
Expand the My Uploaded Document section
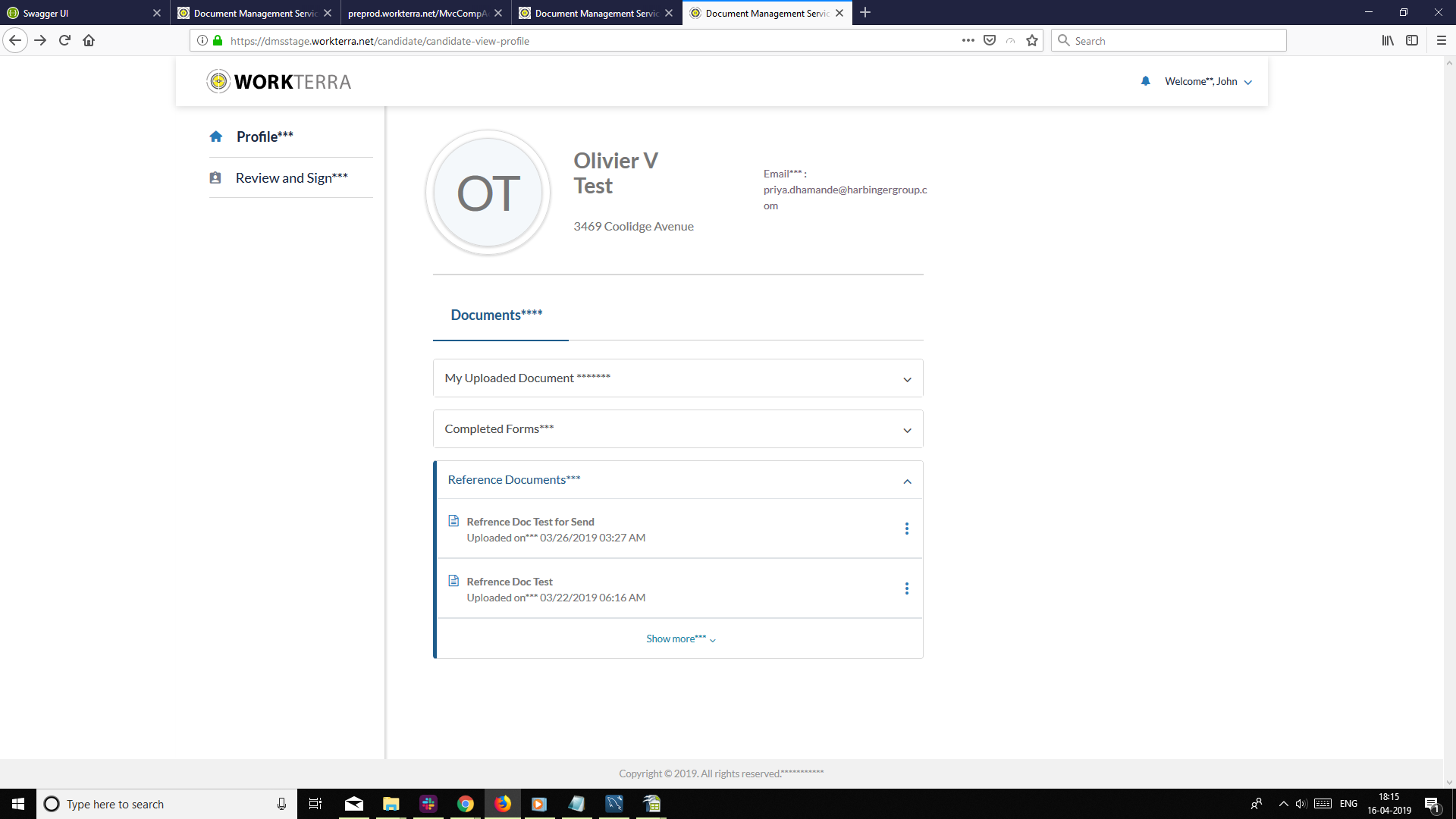point(678,378)
